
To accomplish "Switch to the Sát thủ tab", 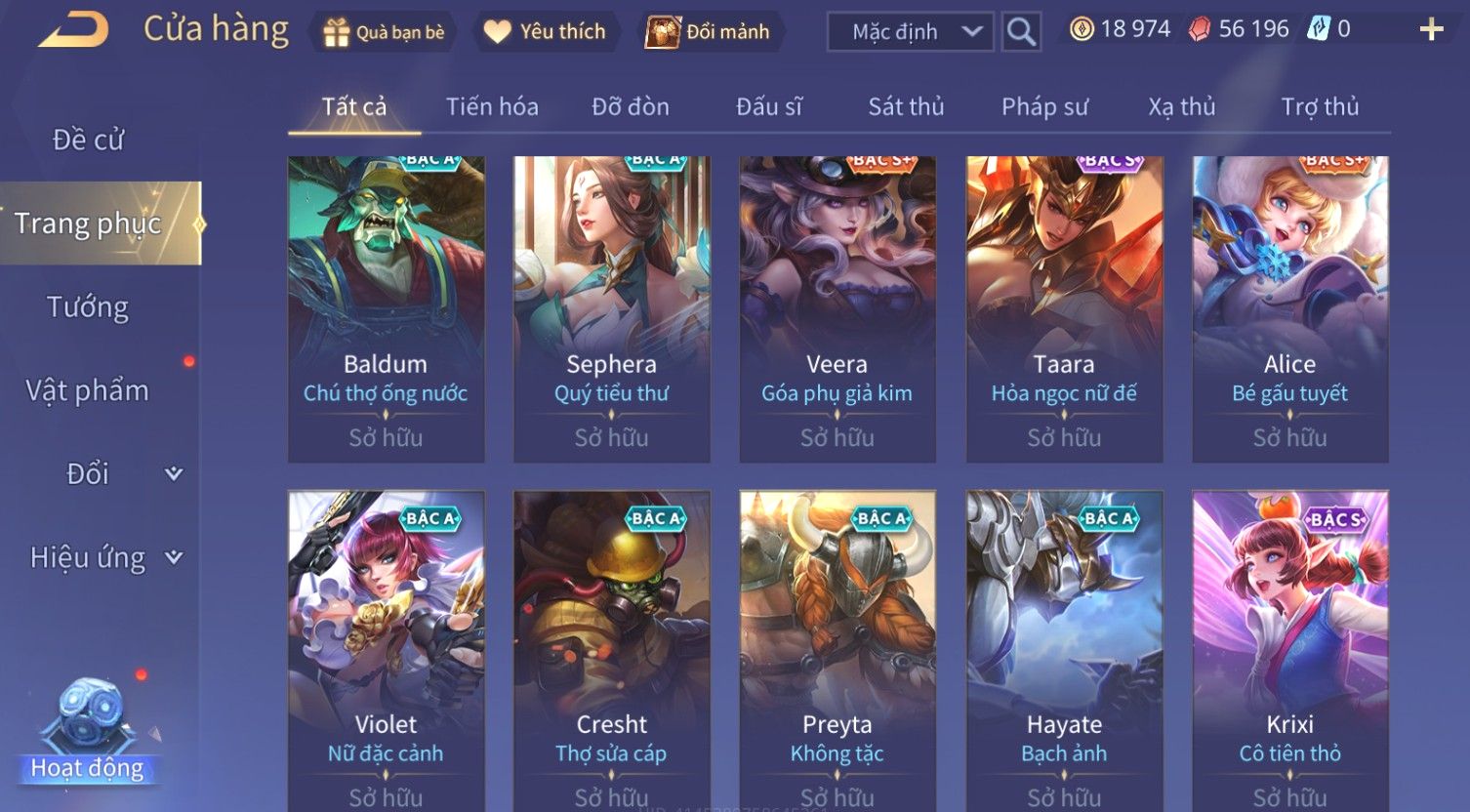I will [906, 106].
